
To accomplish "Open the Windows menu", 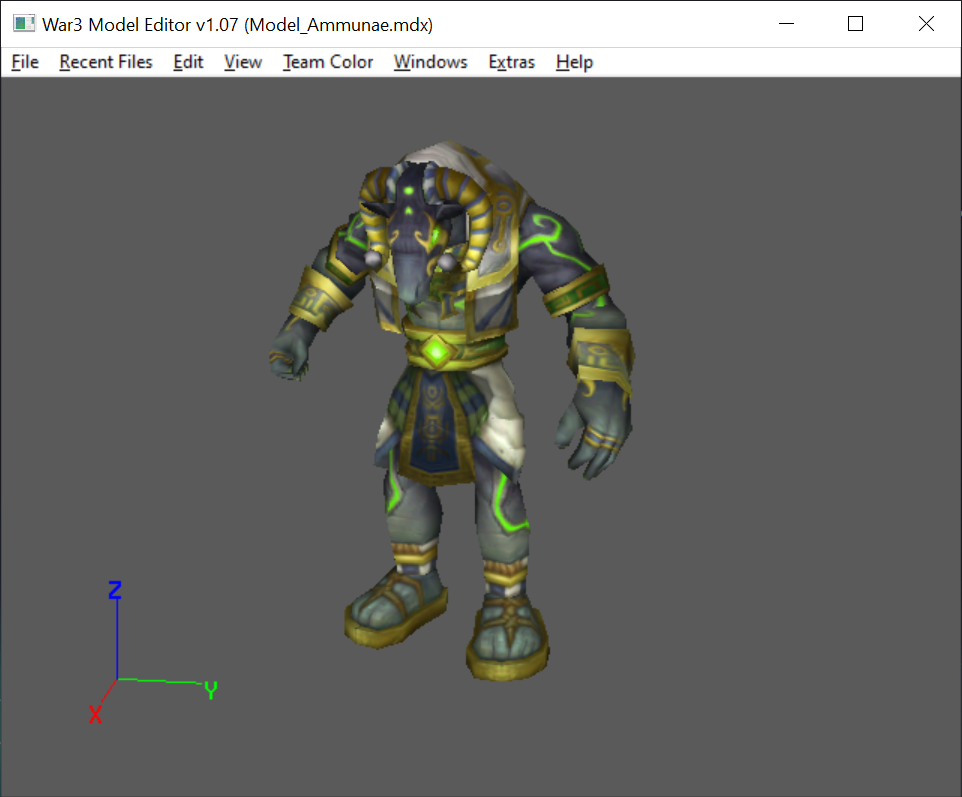I will (431, 62).
